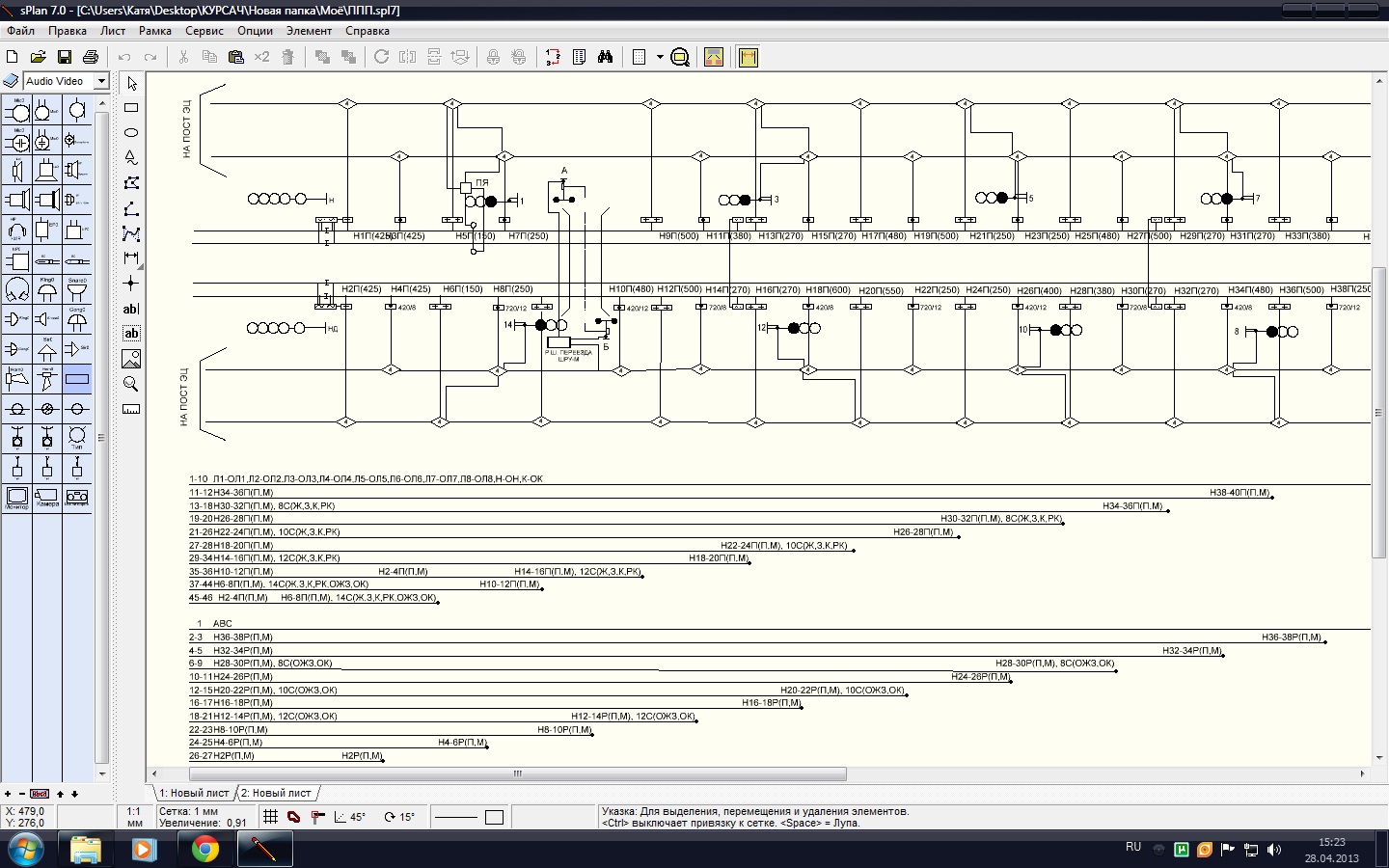Open the Файл menu

[20, 31]
